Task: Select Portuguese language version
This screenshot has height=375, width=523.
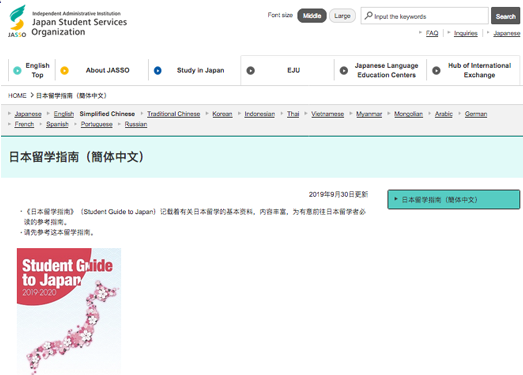Action: click(96, 124)
